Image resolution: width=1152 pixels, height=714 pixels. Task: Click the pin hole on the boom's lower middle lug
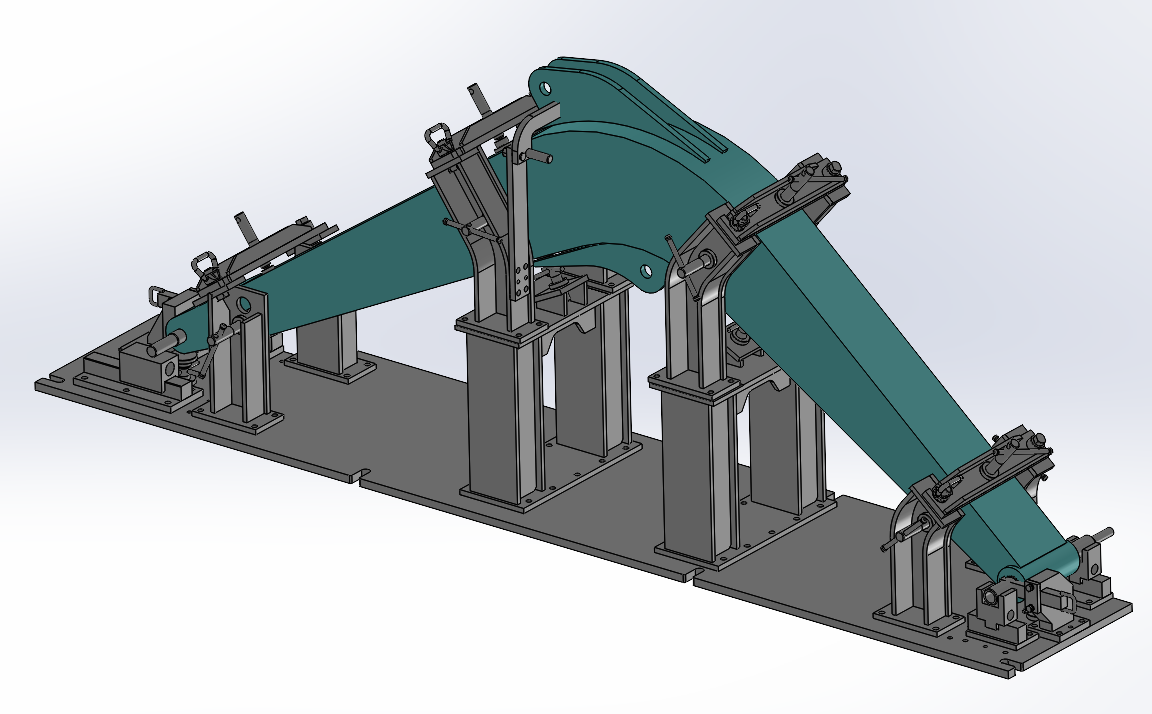(x=646, y=271)
